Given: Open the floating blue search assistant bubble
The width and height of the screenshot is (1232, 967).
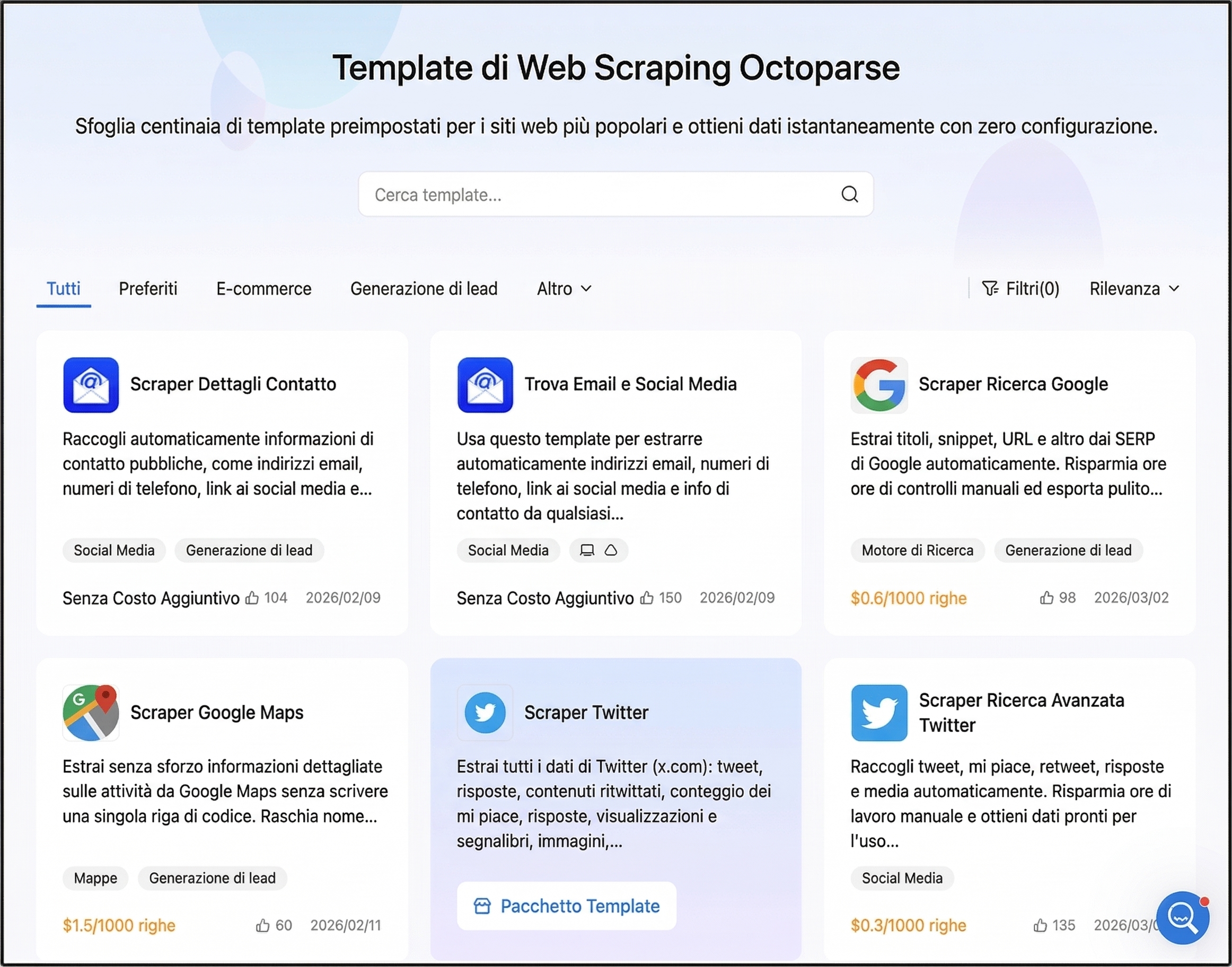Looking at the screenshot, I should pyautogui.click(x=1183, y=918).
